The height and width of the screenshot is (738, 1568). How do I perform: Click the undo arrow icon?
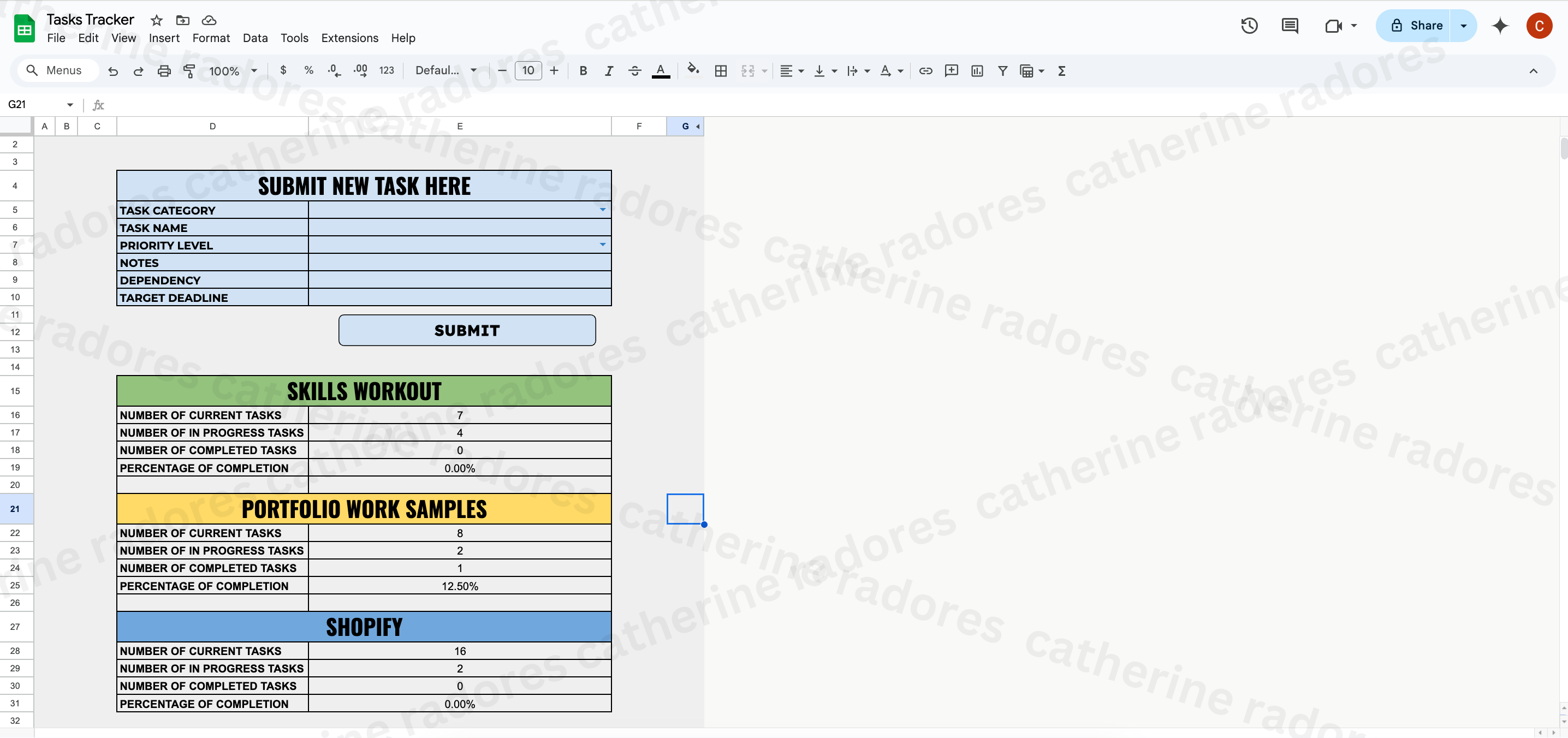112,71
